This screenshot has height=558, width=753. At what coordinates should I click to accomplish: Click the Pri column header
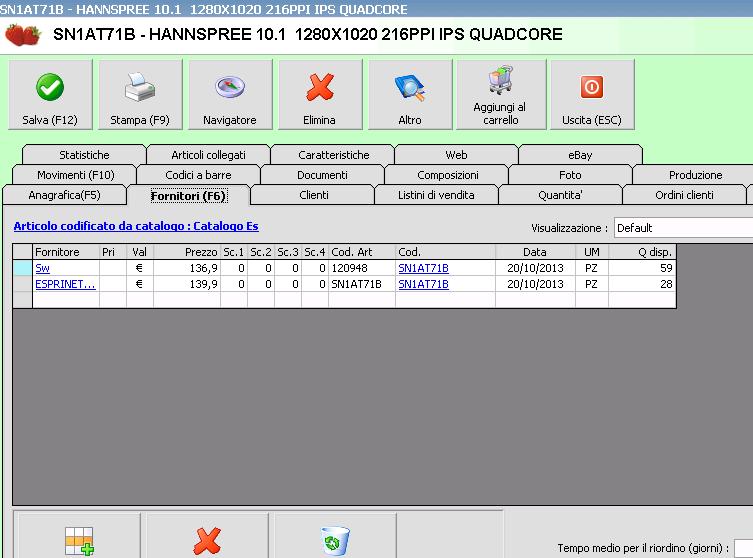pos(113,252)
